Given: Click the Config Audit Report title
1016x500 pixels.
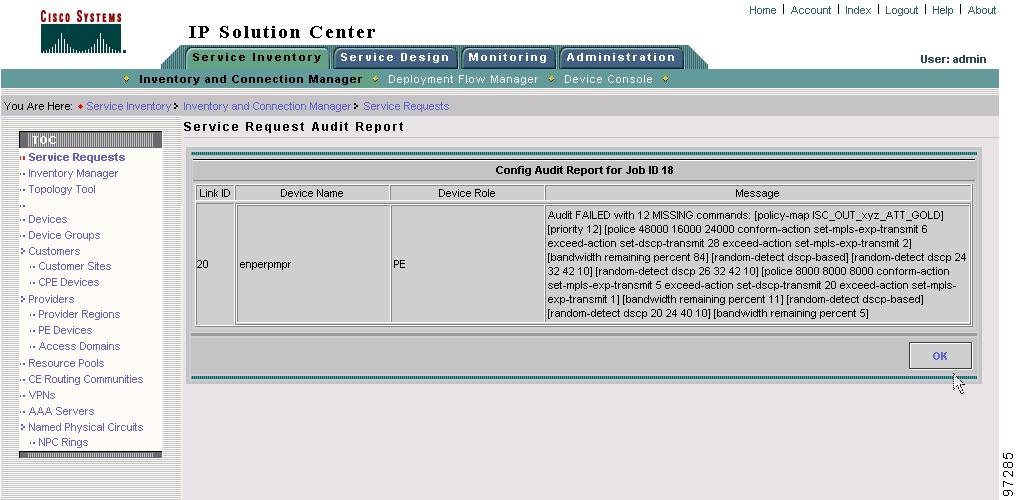Looking at the screenshot, I should pyautogui.click(x=586, y=171).
